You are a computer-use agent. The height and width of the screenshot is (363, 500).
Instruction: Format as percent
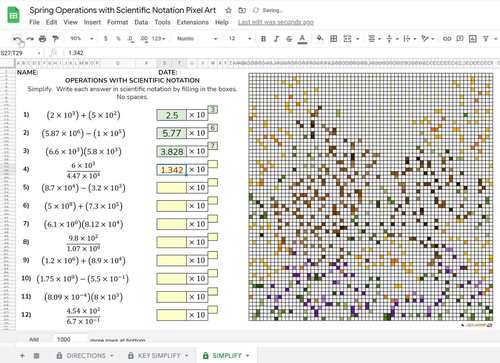(118, 39)
